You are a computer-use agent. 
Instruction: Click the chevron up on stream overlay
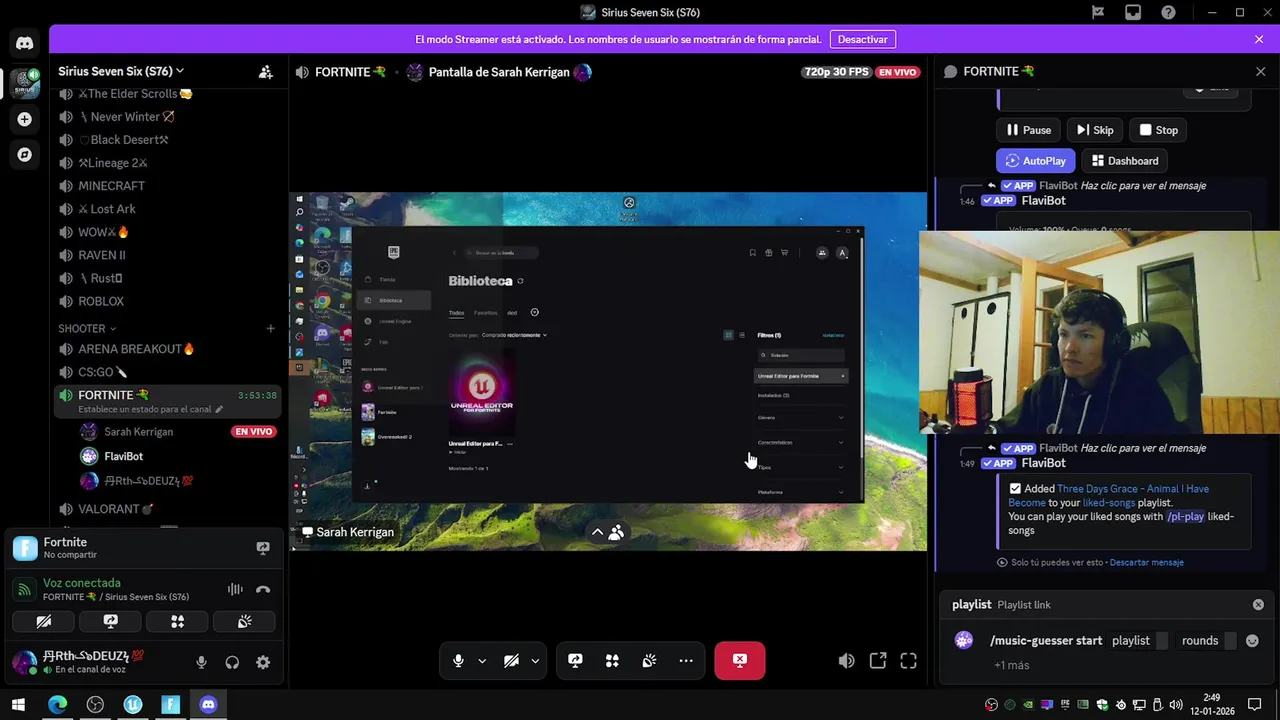click(597, 533)
